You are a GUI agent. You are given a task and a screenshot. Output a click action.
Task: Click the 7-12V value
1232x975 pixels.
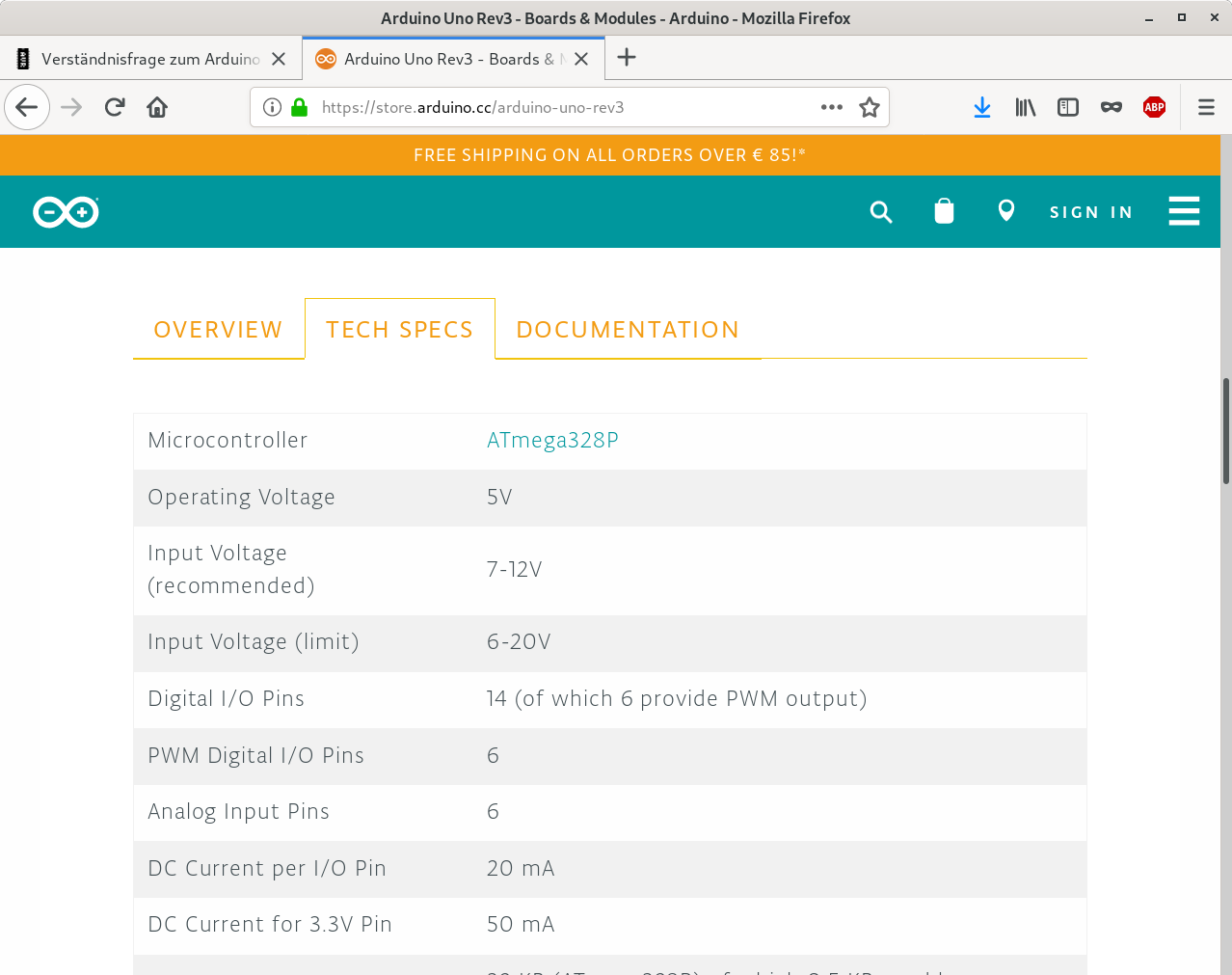click(515, 570)
